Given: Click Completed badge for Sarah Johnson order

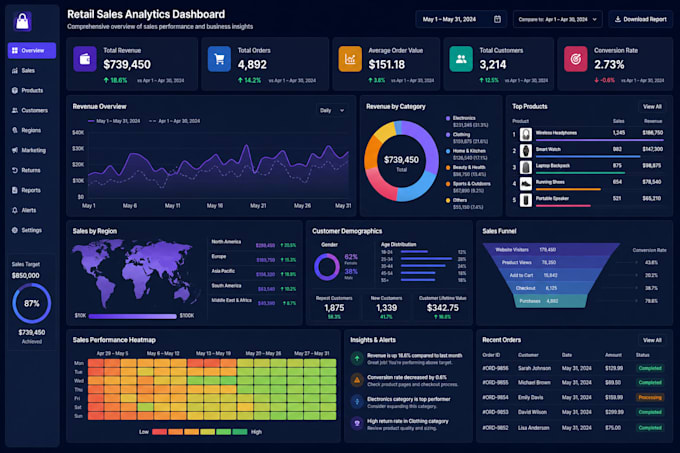Looking at the screenshot, I should [x=650, y=368].
